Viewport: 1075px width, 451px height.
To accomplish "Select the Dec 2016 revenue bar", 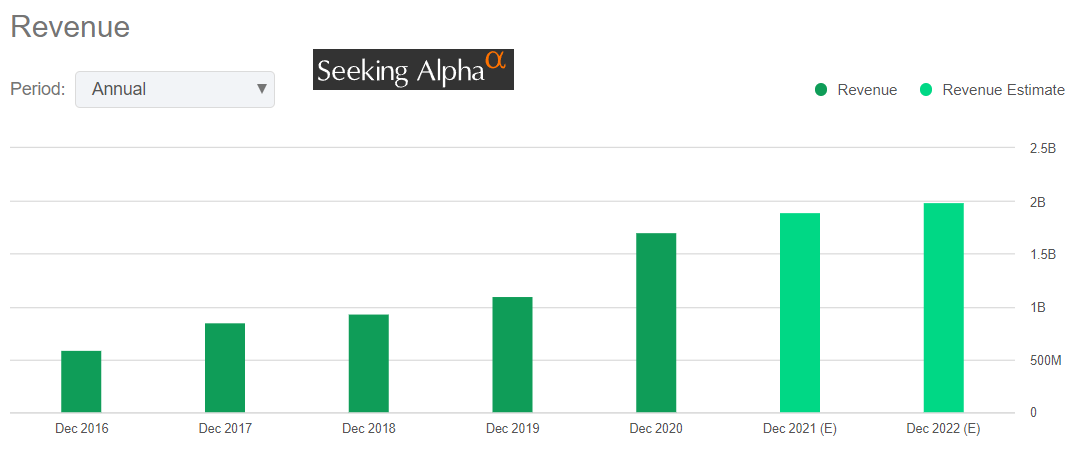I will click(x=81, y=381).
